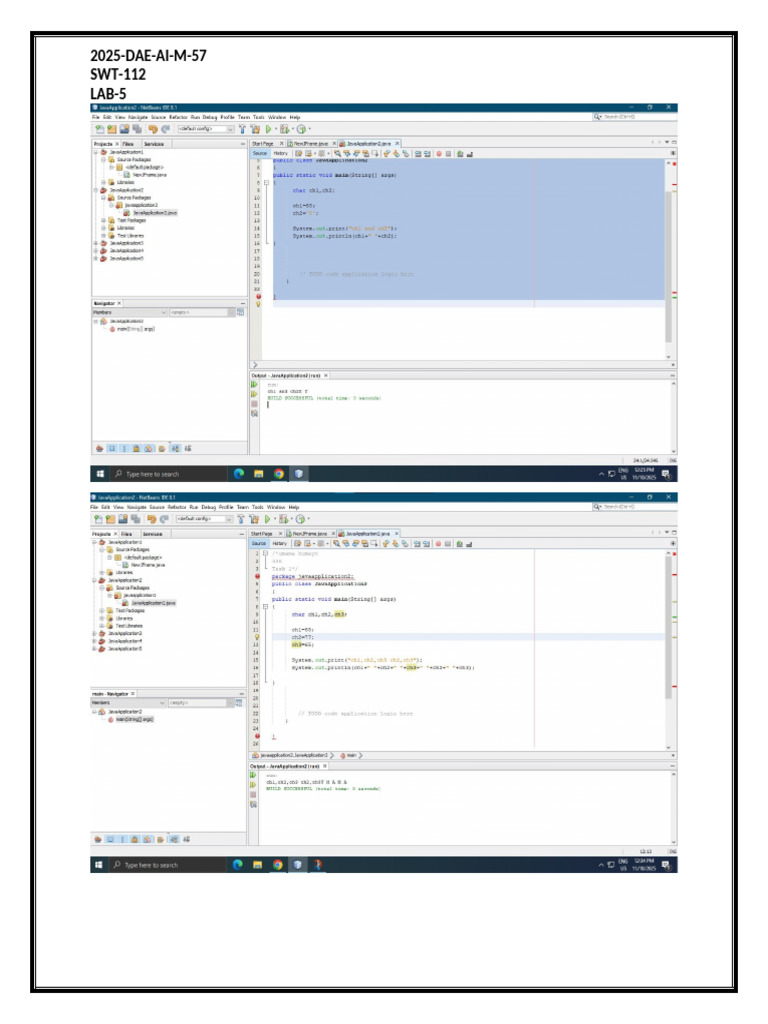
Task: Click New File icon in first NetBeans screenshot
Action: [x=100, y=129]
